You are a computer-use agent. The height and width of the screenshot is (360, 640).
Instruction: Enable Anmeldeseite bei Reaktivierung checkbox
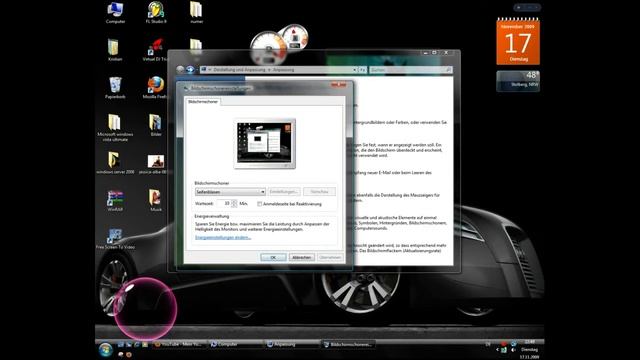(x=260, y=204)
